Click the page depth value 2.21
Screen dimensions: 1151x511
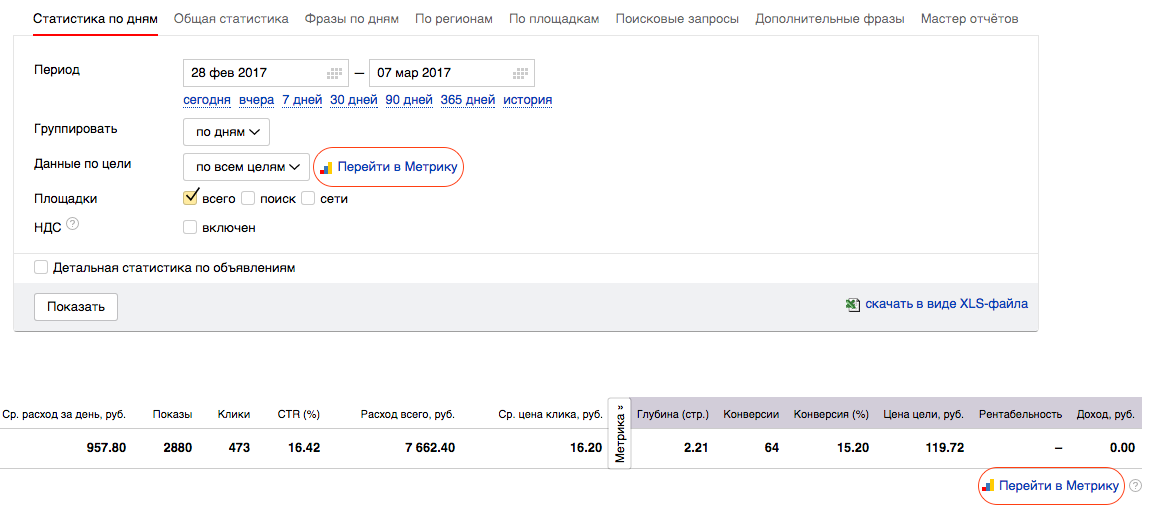pyautogui.click(x=696, y=448)
